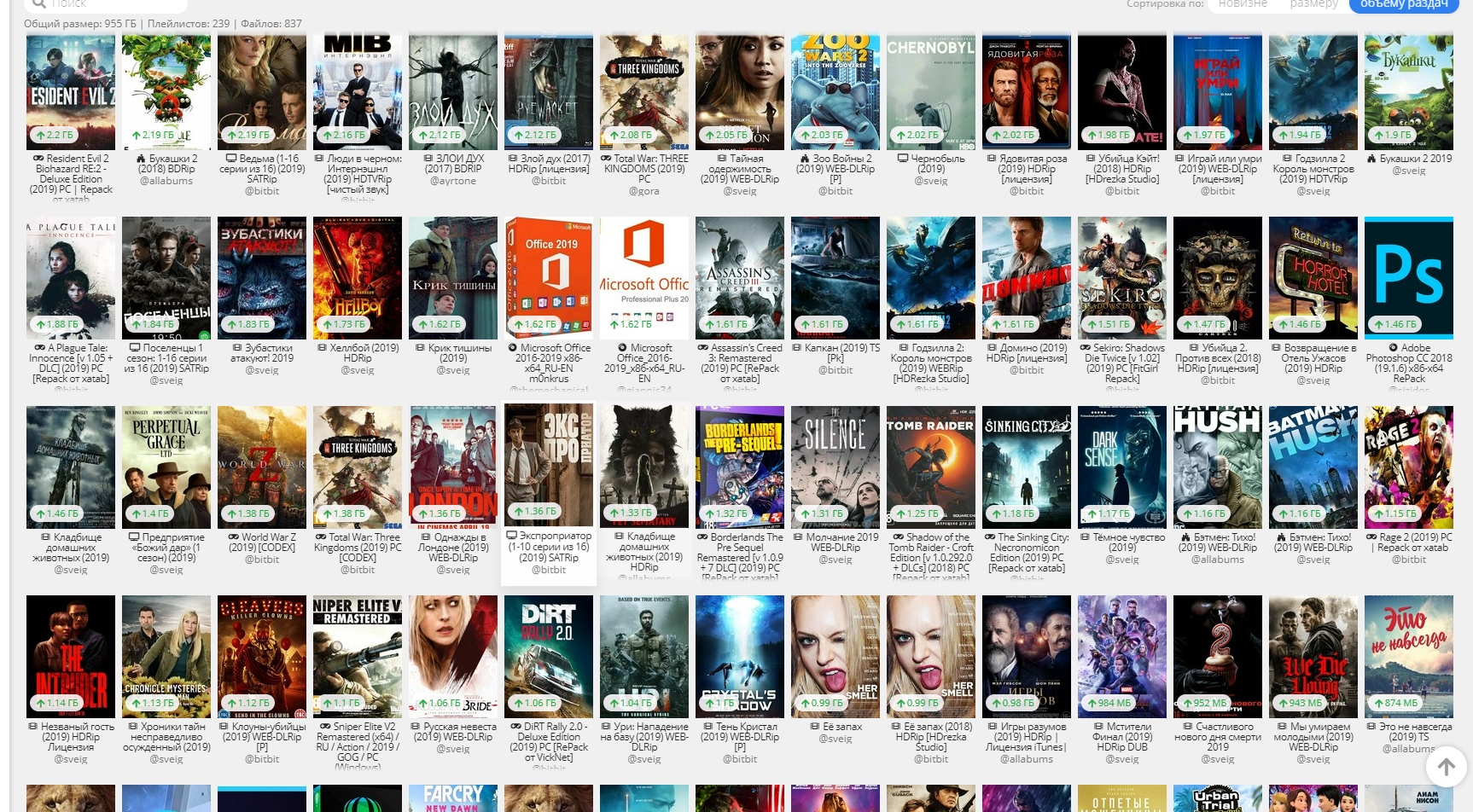Open @gora profile under Total War

(644, 191)
